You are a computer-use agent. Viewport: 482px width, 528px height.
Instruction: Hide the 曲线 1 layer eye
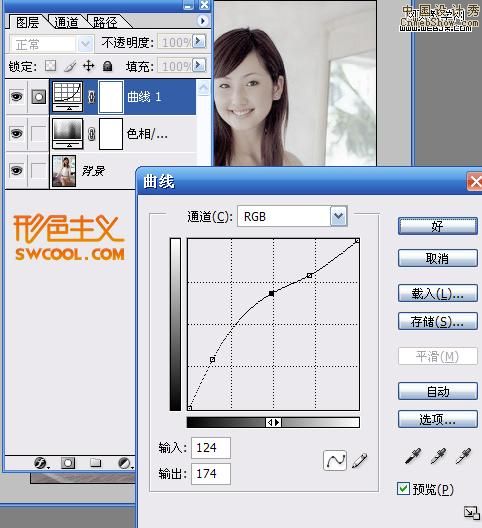[17, 97]
